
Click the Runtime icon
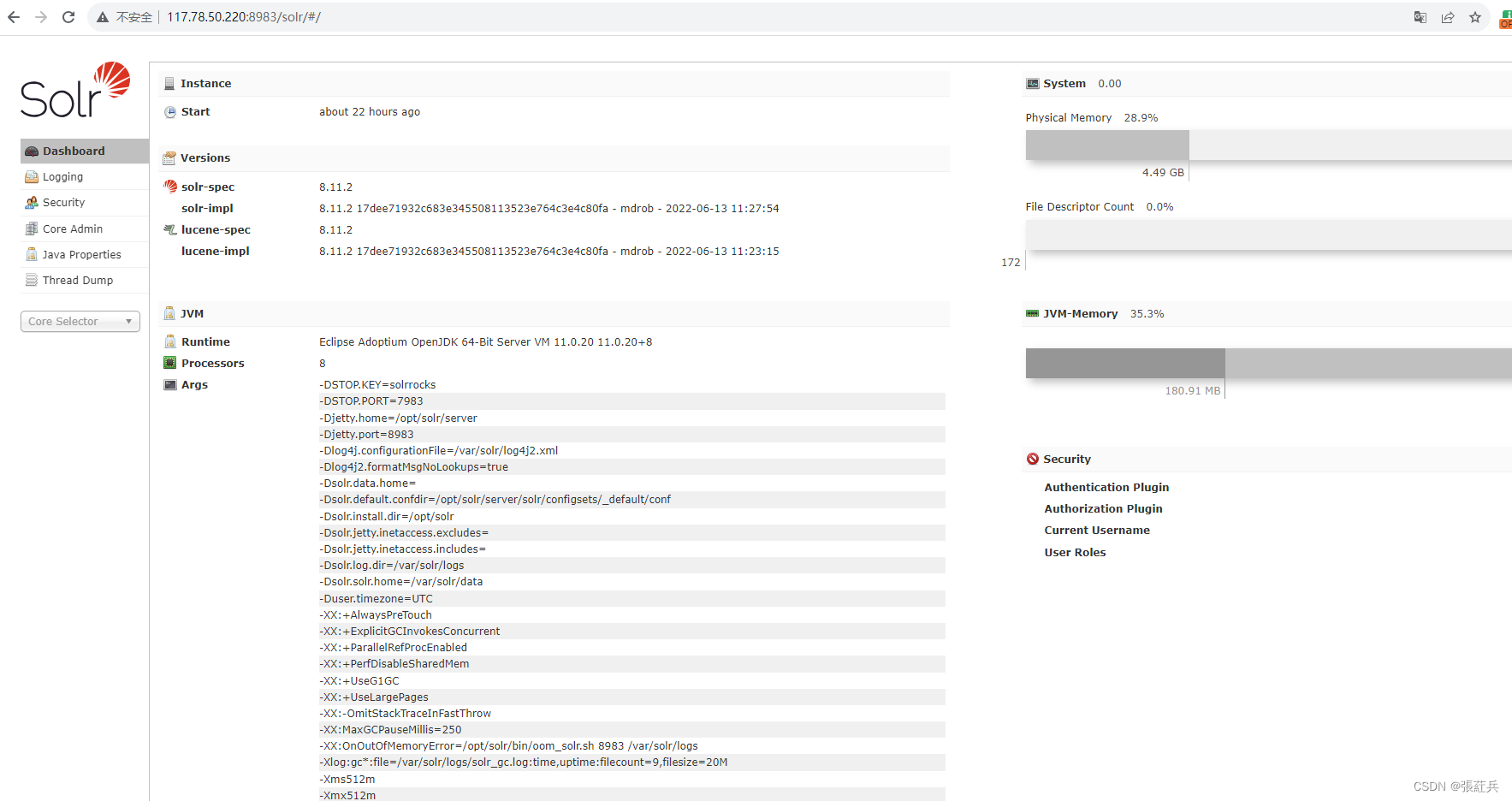[x=170, y=341]
